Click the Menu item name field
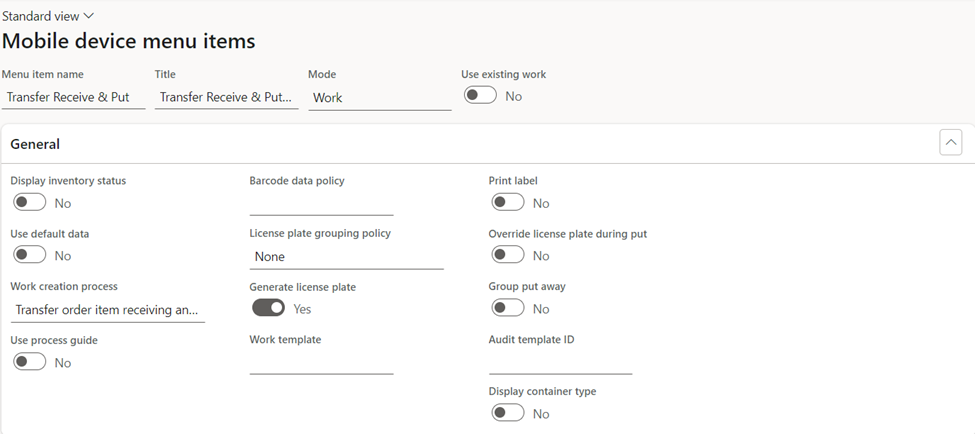Image resolution: width=975 pixels, height=434 pixels. pyautogui.click(x=73, y=98)
